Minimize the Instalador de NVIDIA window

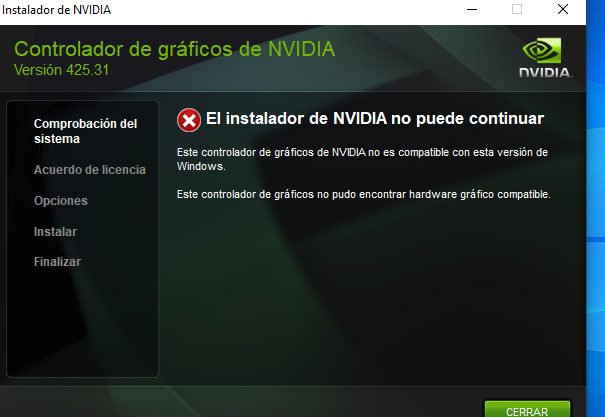click(x=472, y=9)
